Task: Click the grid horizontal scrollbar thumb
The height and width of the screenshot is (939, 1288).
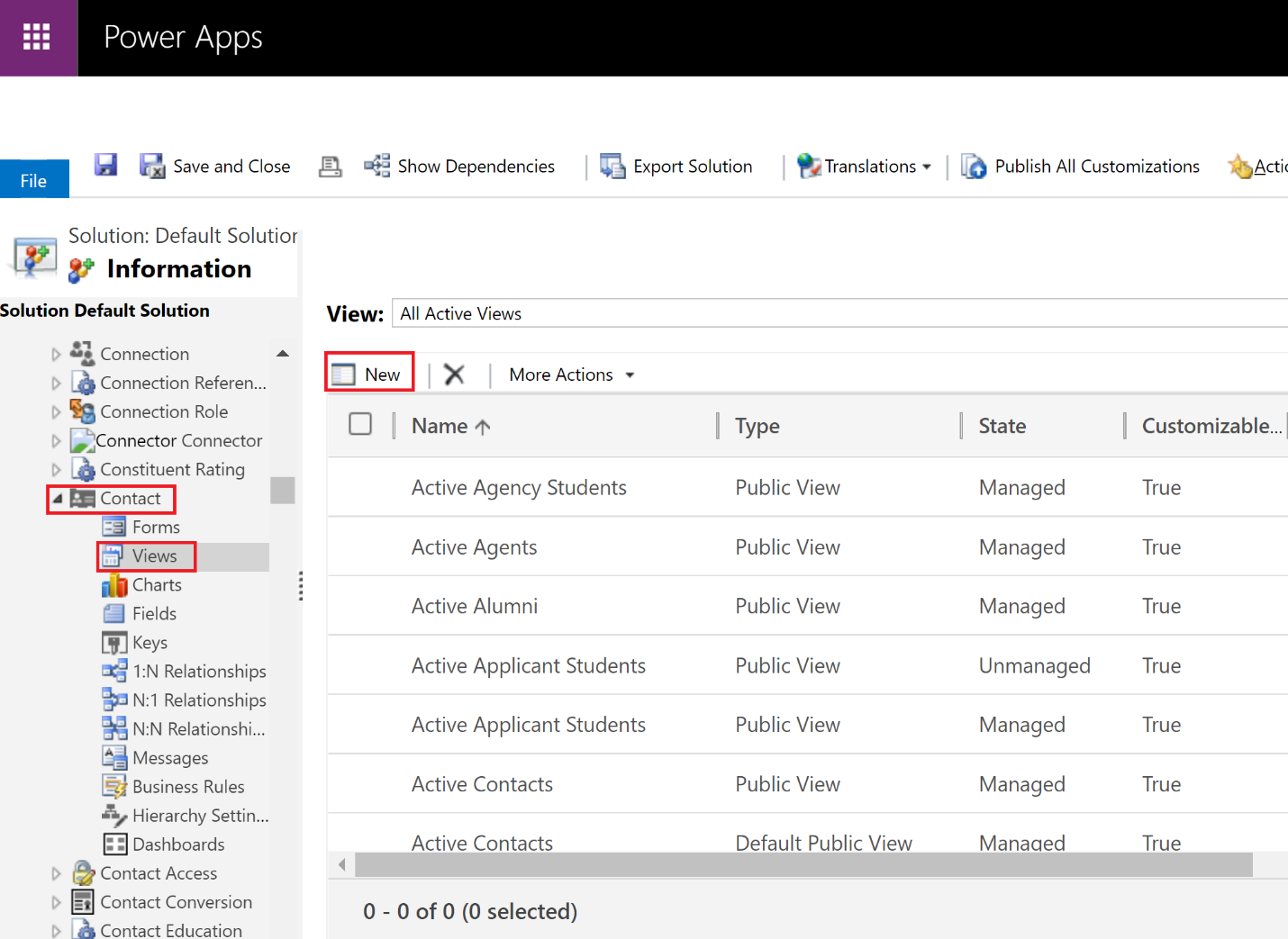Action: 804,865
